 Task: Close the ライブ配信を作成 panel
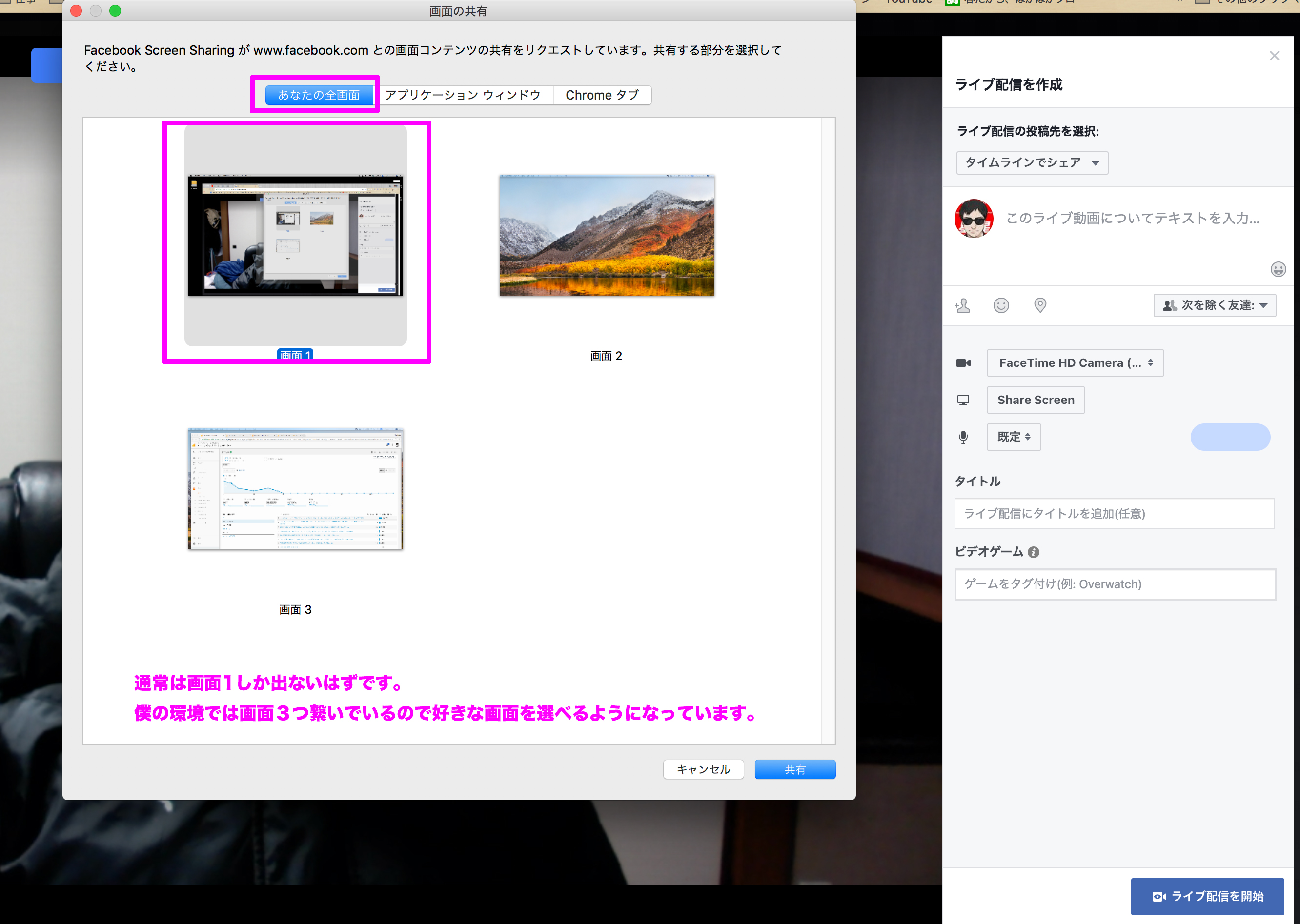[x=1274, y=56]
